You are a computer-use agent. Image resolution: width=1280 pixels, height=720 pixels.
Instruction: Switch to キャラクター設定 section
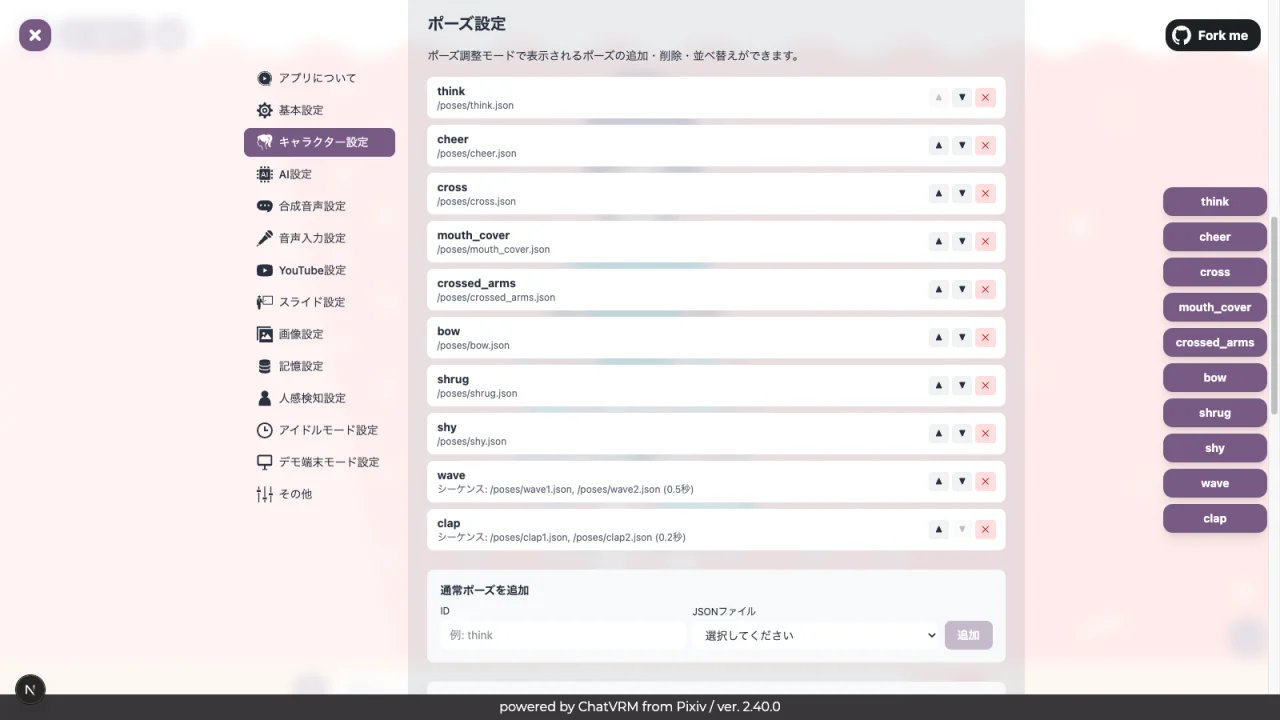319,142
